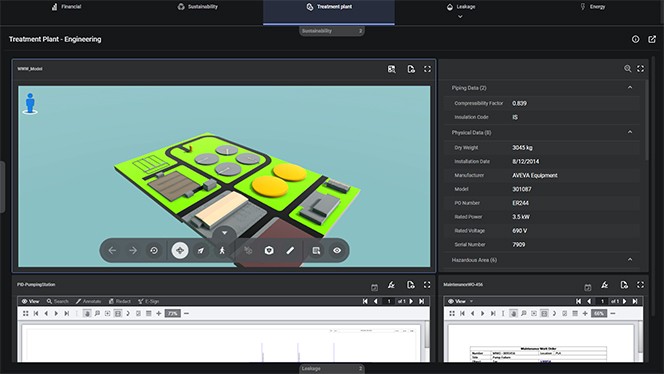The image size is (664, 374).
Task: Click the document export icon of PID-PumpingStation panel
Action: pyautogui.click(x=411, y=285)
